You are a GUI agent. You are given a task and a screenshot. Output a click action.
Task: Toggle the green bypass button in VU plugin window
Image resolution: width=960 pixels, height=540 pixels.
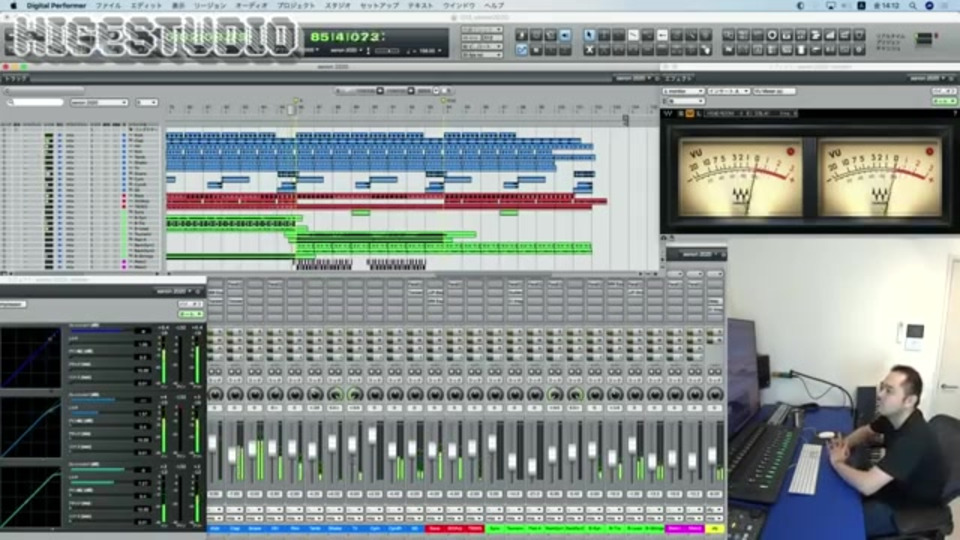click(x=942, y=101)
